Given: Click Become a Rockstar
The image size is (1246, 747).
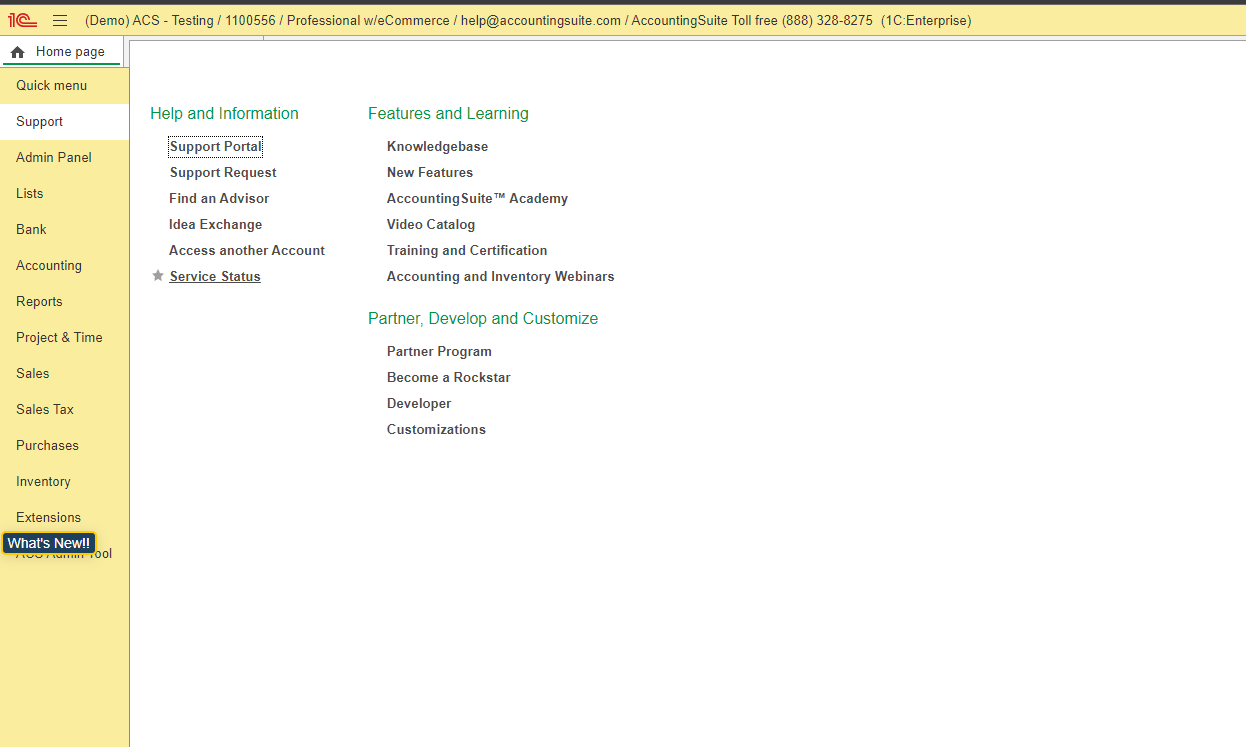Looking at the screenshot, I should [x=448, y=378].
